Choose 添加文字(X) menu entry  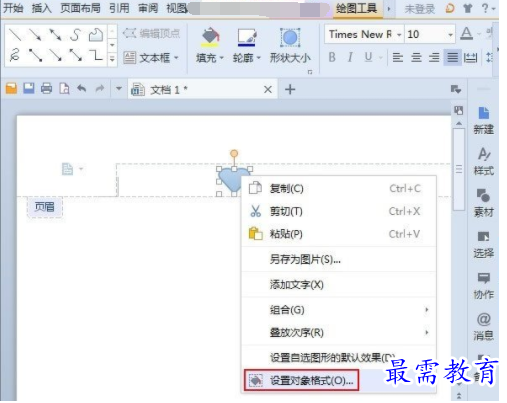click(339, 284)
